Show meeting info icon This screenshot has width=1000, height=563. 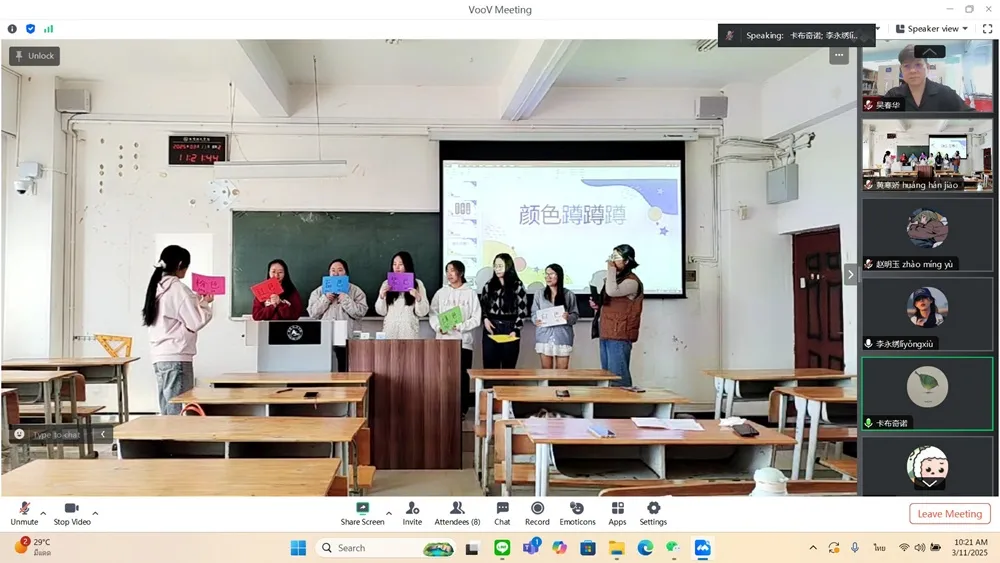pyautogui.click(x=12, y=29)
